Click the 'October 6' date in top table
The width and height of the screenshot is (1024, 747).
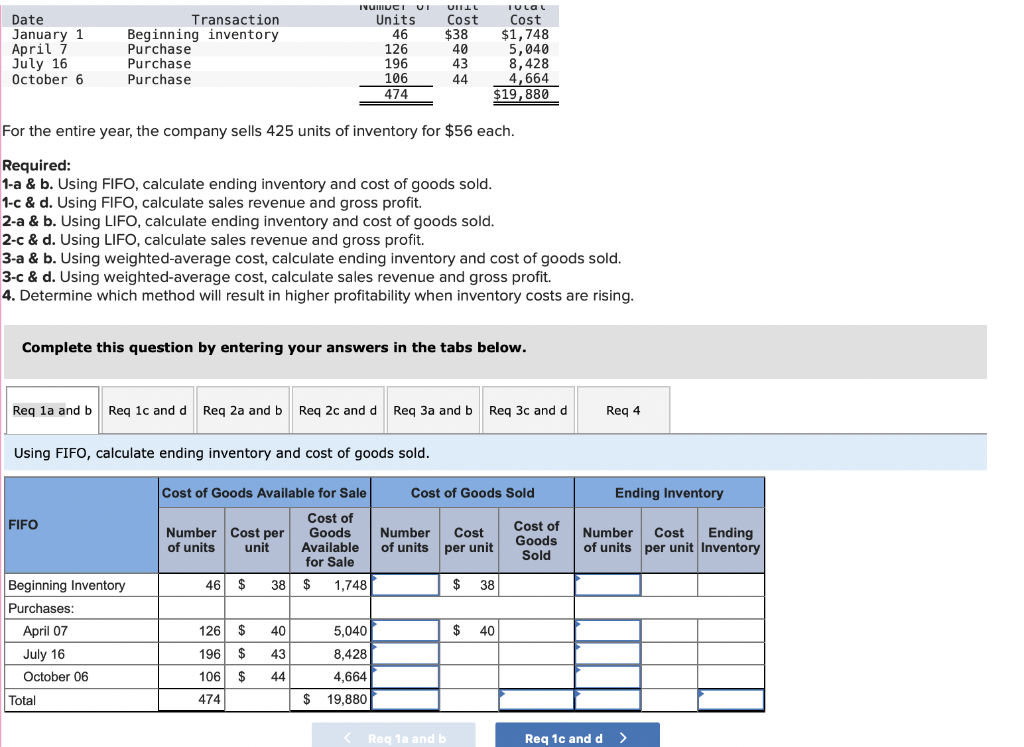point(48,80)
